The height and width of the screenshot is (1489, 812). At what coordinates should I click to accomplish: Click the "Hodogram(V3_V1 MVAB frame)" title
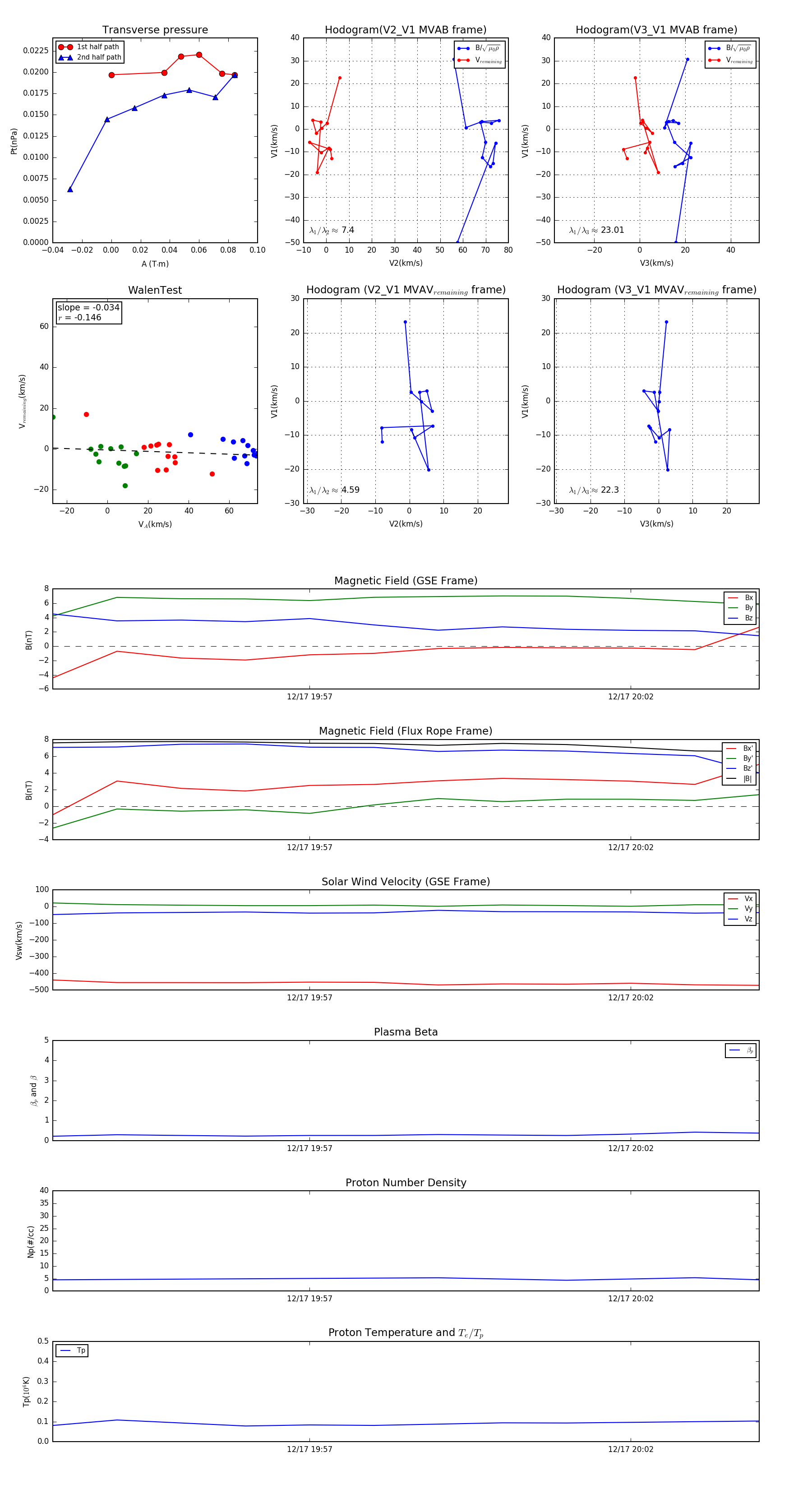pos(656,30)
